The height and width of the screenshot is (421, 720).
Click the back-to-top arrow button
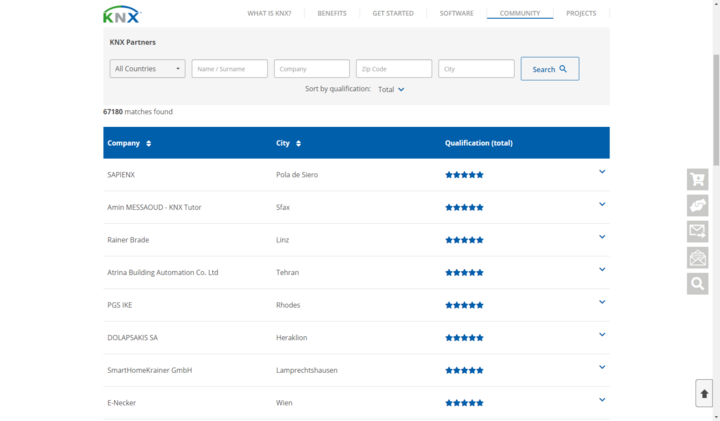[x=704, y=393]
